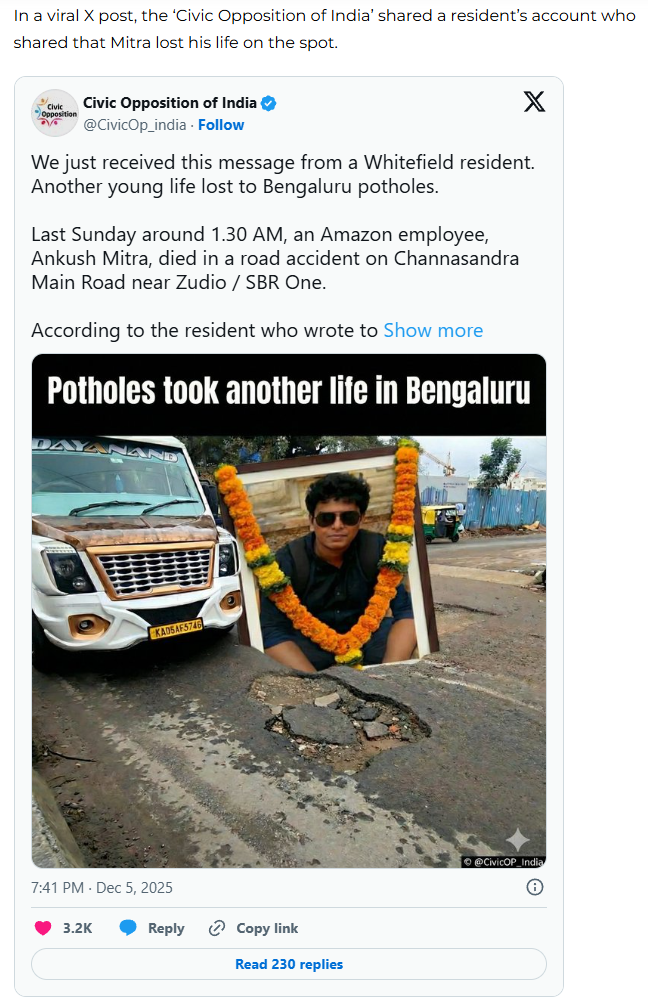Viewport: 648px width, 1003px height.
Task: Click the info icon beside the timestamp
Action: (535, 887)
